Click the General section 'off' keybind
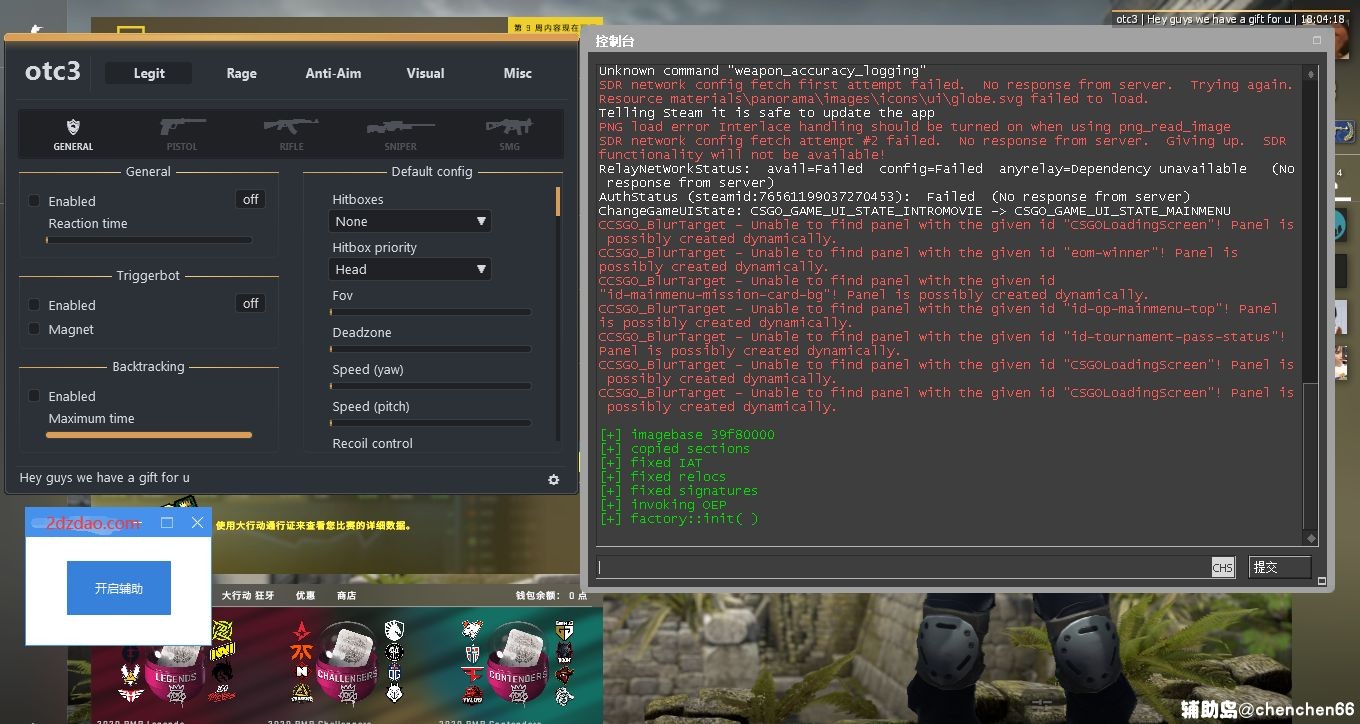The image size is (1360, 724). click(251, 200)
